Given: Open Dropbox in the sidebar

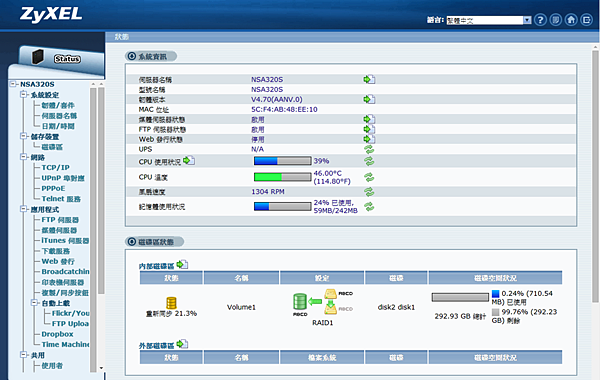Looking at the screenshot, I should coord(57,334).
